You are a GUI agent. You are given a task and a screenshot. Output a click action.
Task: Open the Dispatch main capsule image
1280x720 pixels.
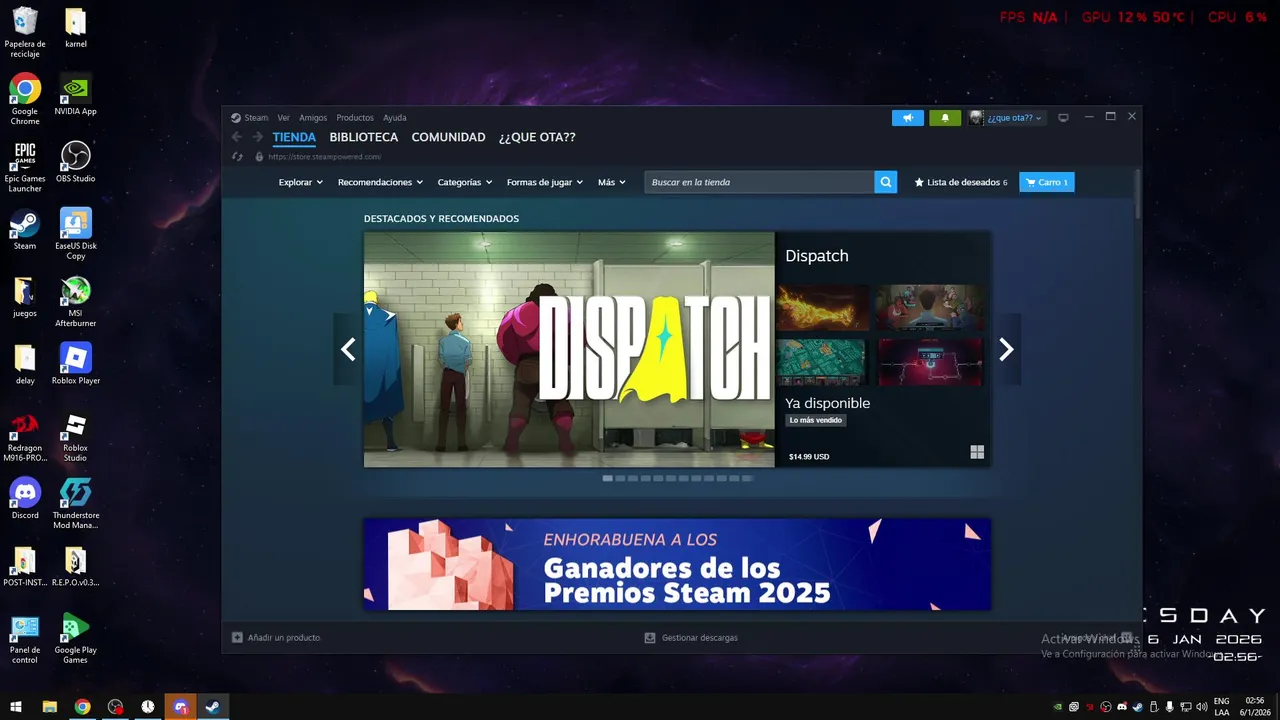coord(569,349)
